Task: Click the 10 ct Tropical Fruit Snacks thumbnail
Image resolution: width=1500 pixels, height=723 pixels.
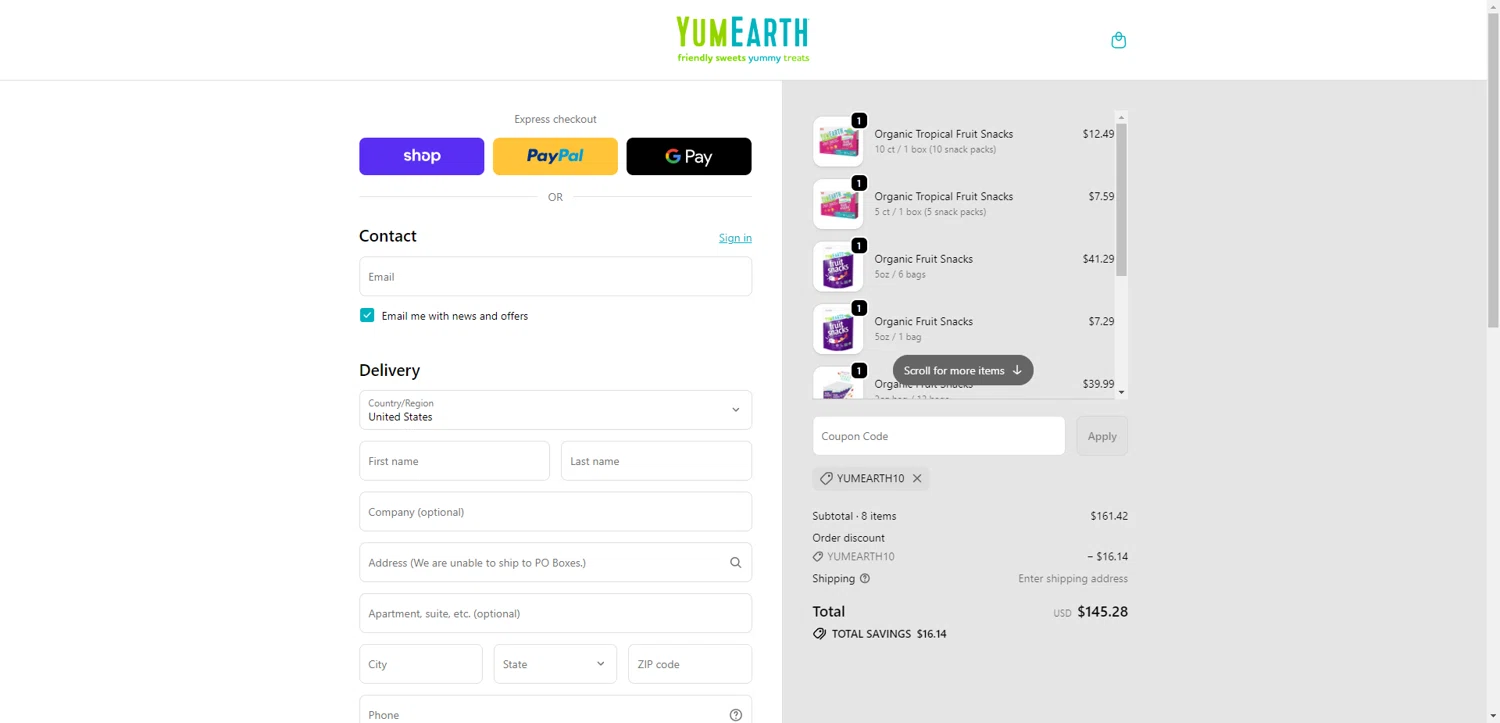Action: (838, 142)
